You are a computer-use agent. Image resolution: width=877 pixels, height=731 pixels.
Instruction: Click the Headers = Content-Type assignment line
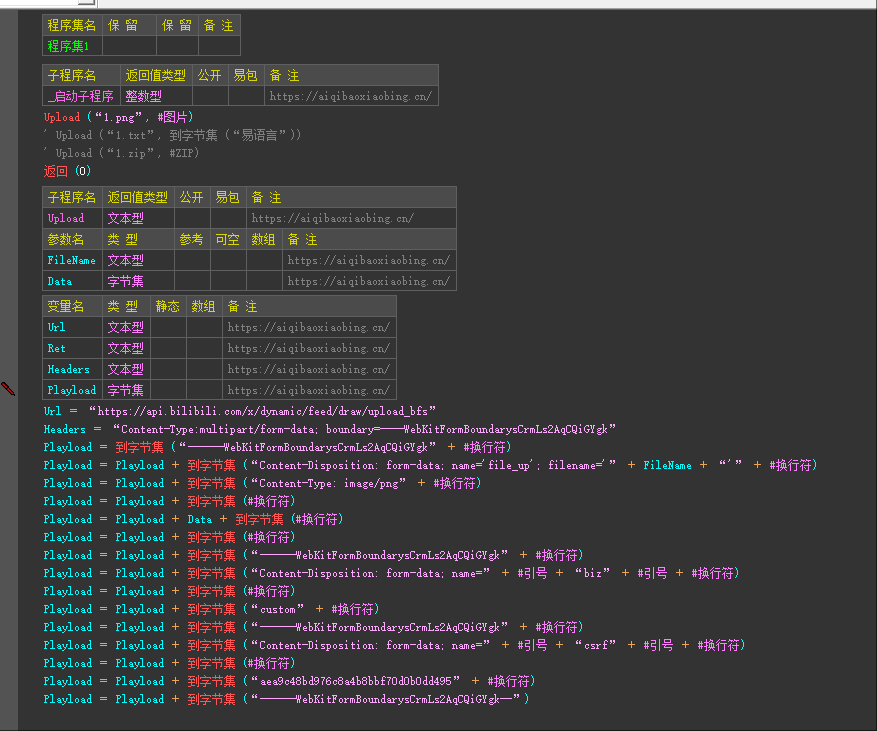pyautogui.click(x=330, y=429)
